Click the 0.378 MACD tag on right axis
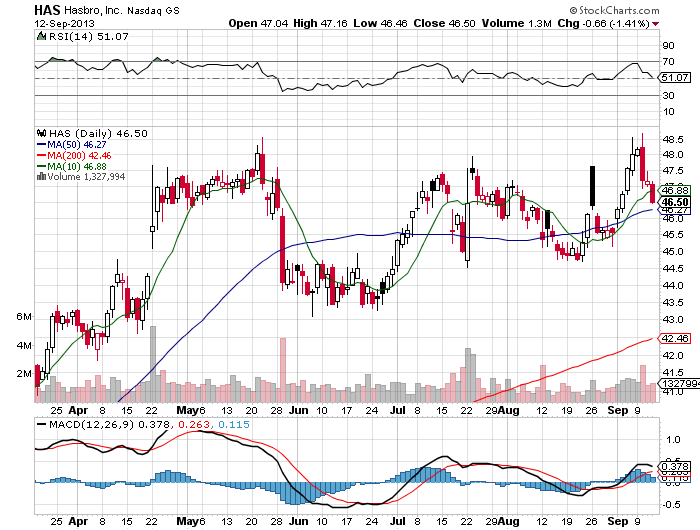 pyautogui.click(x=675, y=467)
